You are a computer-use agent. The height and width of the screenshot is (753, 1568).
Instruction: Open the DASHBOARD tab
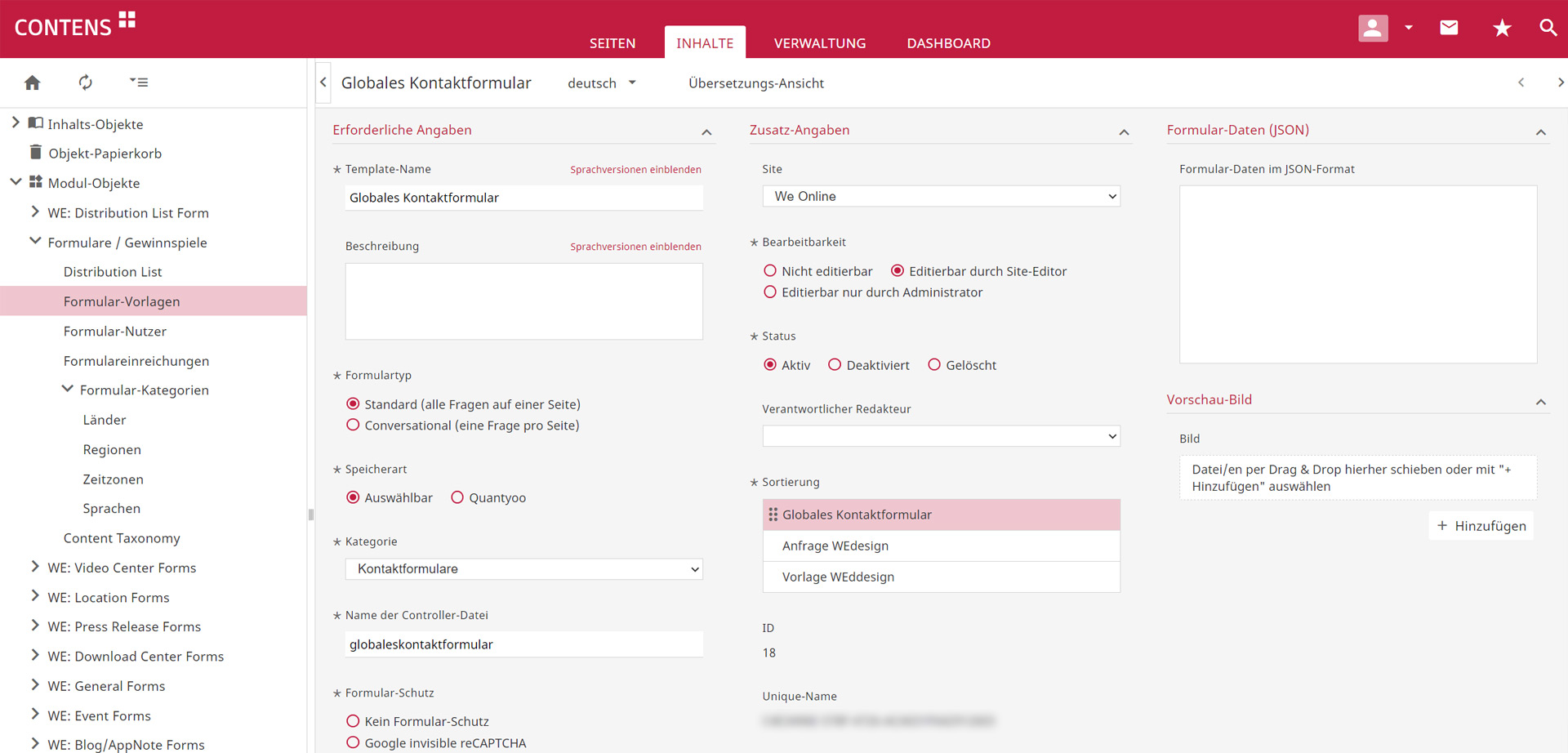pyautogui.click(x=948, y=43)
